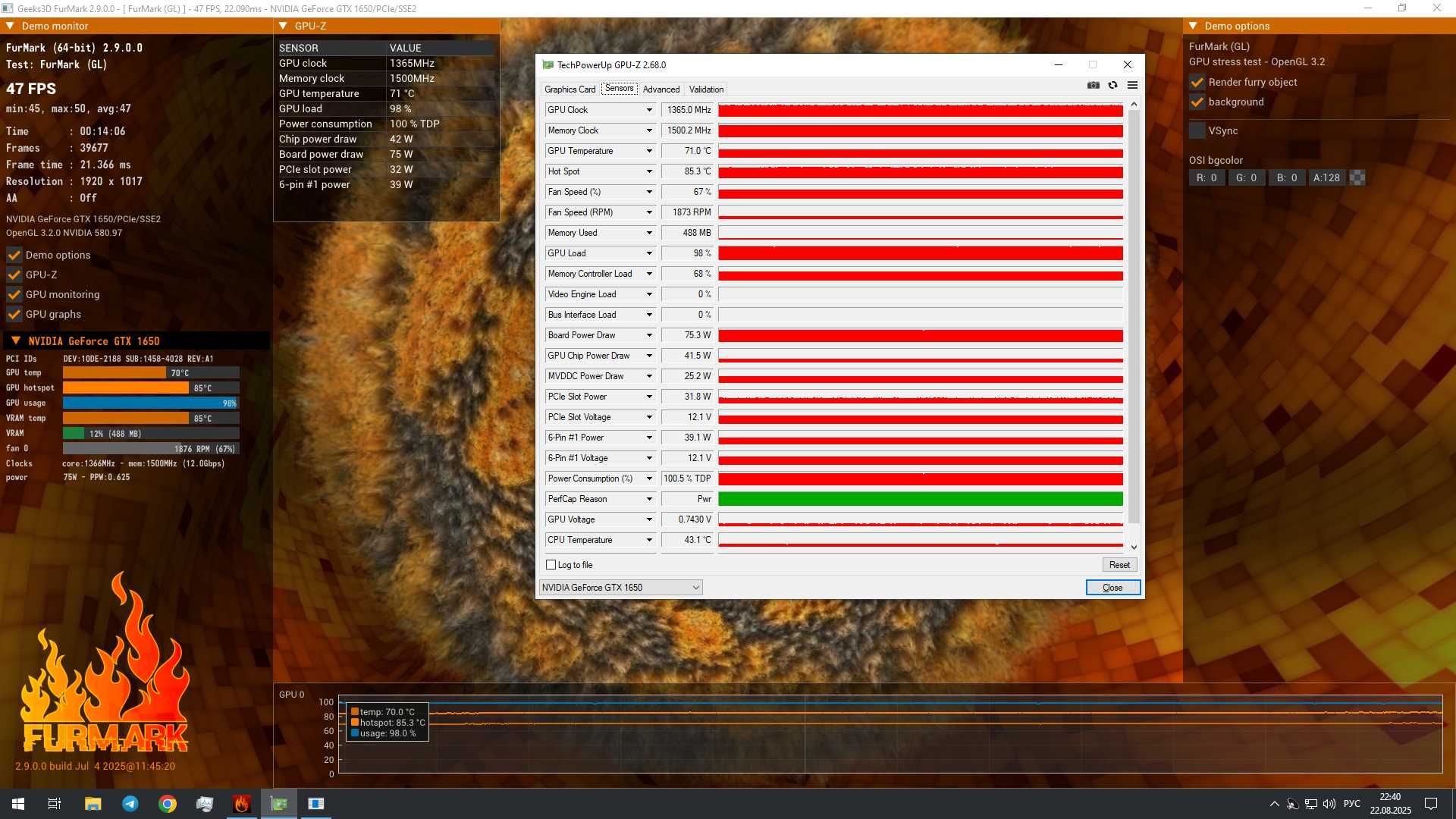Collapse the GPU-Z overlay panel triangle

coord(284,26)
